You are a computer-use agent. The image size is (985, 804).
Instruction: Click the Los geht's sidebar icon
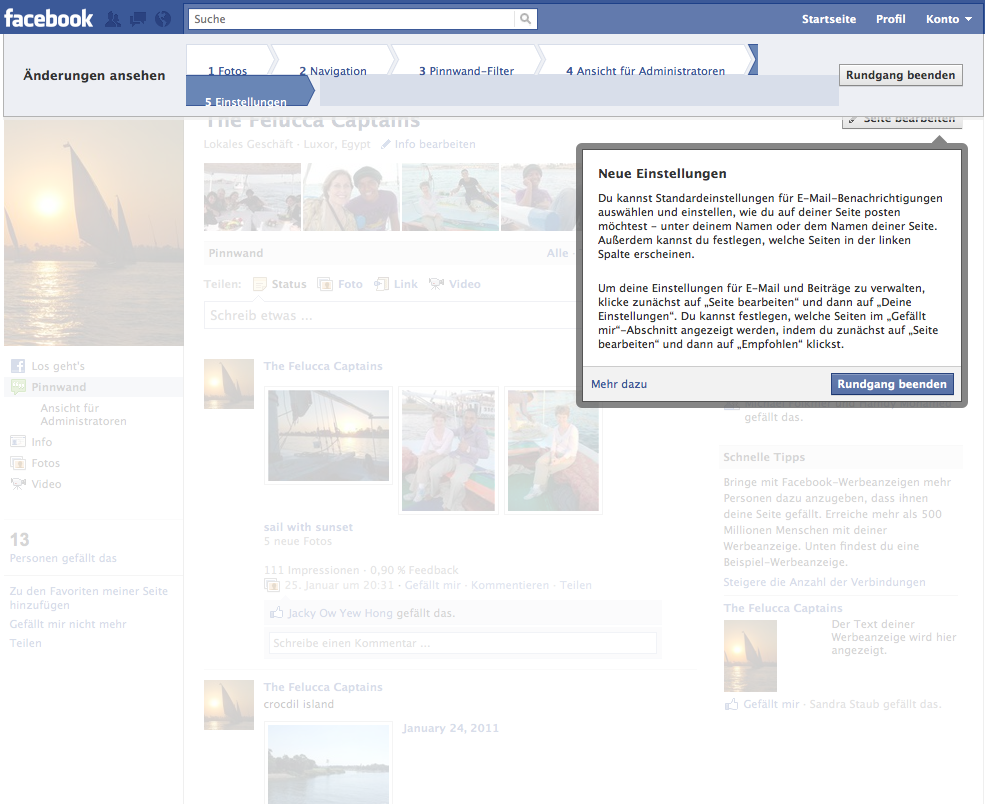[x=18, y=366]
